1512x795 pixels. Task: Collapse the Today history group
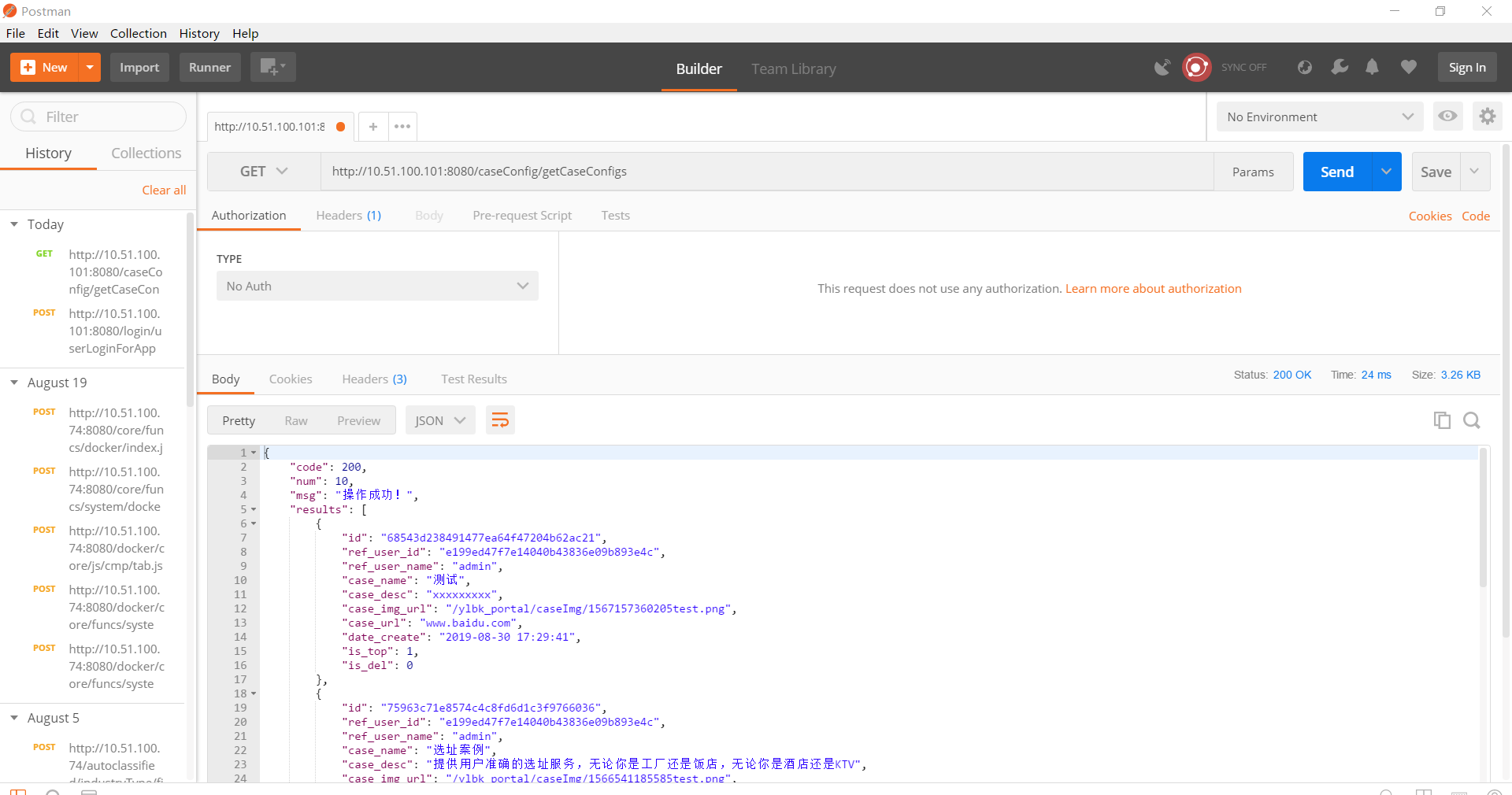pos(14,225)
